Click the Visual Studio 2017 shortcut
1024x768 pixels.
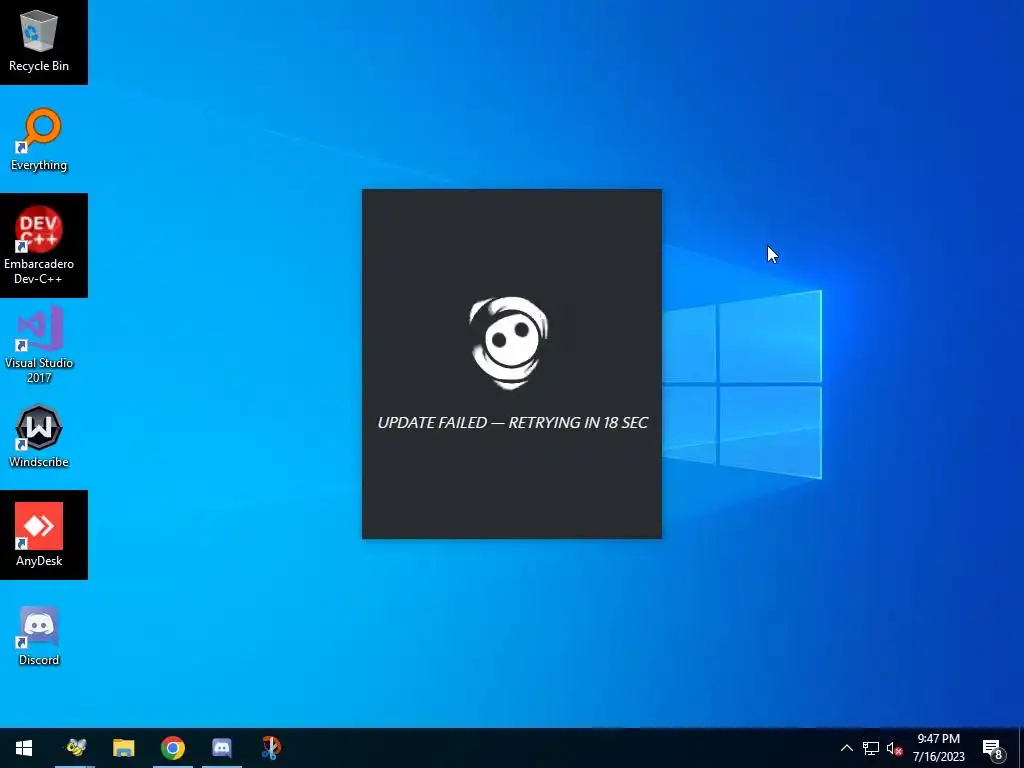click(x=39, y=345)
